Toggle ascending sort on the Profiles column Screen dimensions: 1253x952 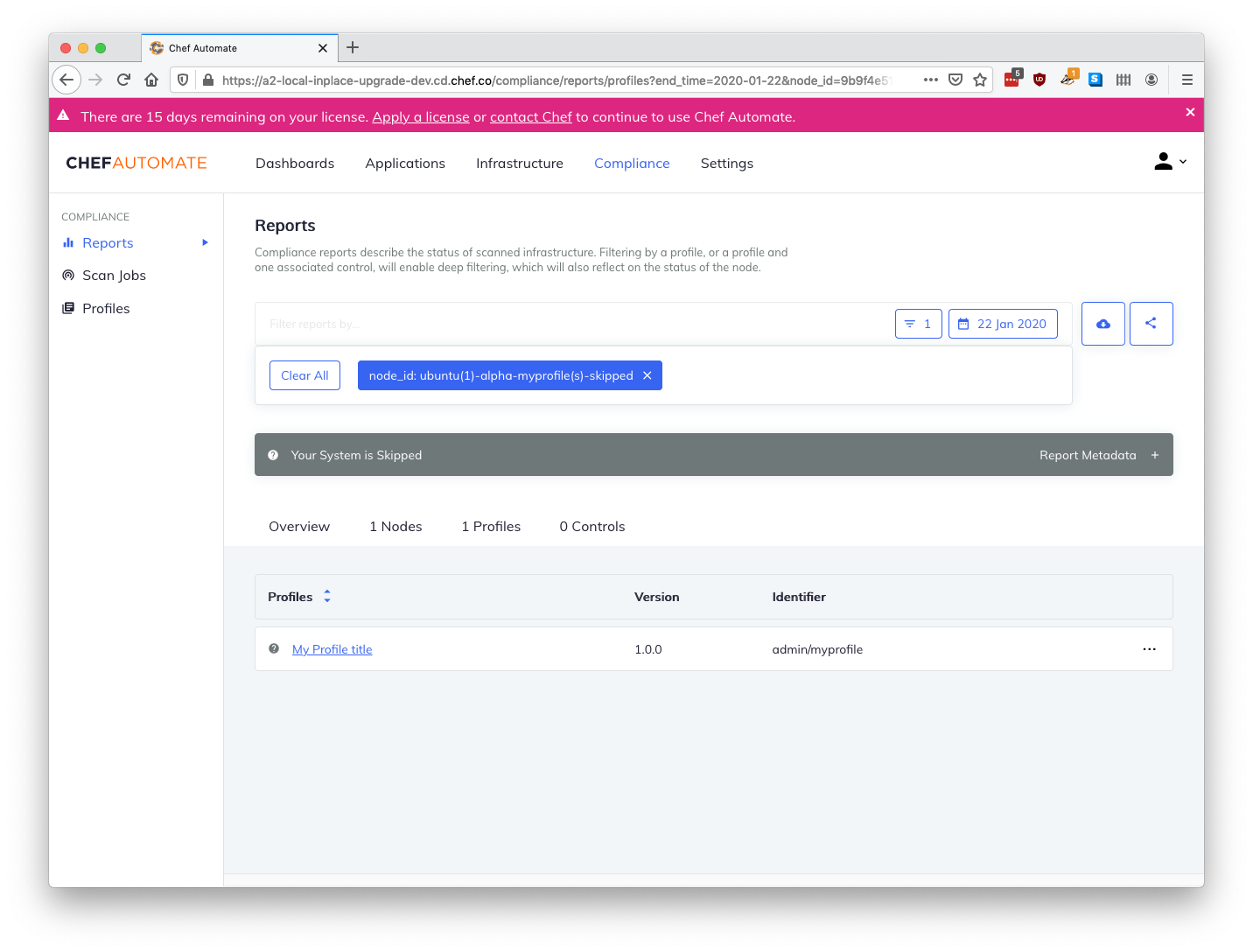(326, 591)
